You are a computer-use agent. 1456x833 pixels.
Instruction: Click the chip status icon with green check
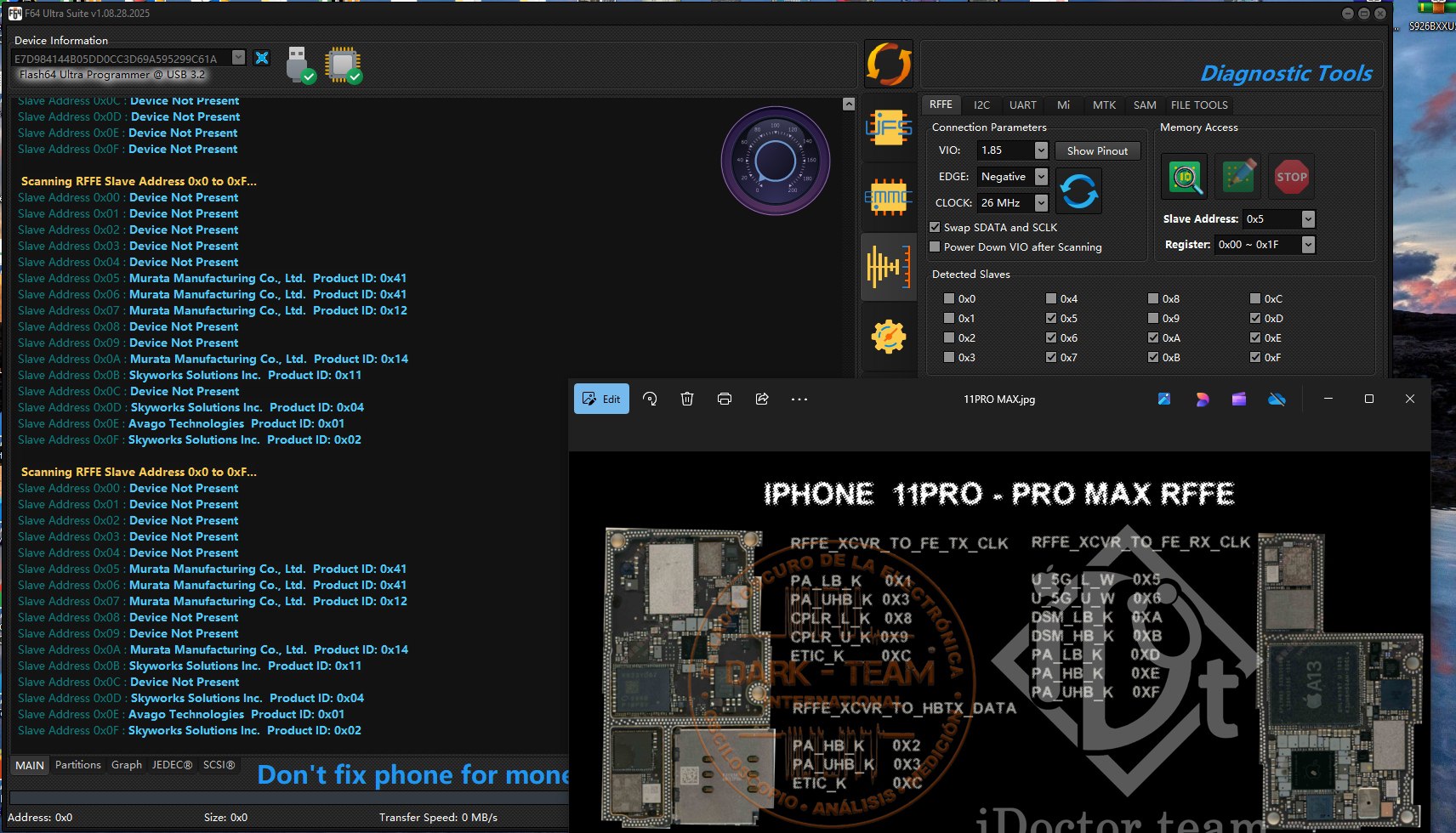(x=344, y=65)
